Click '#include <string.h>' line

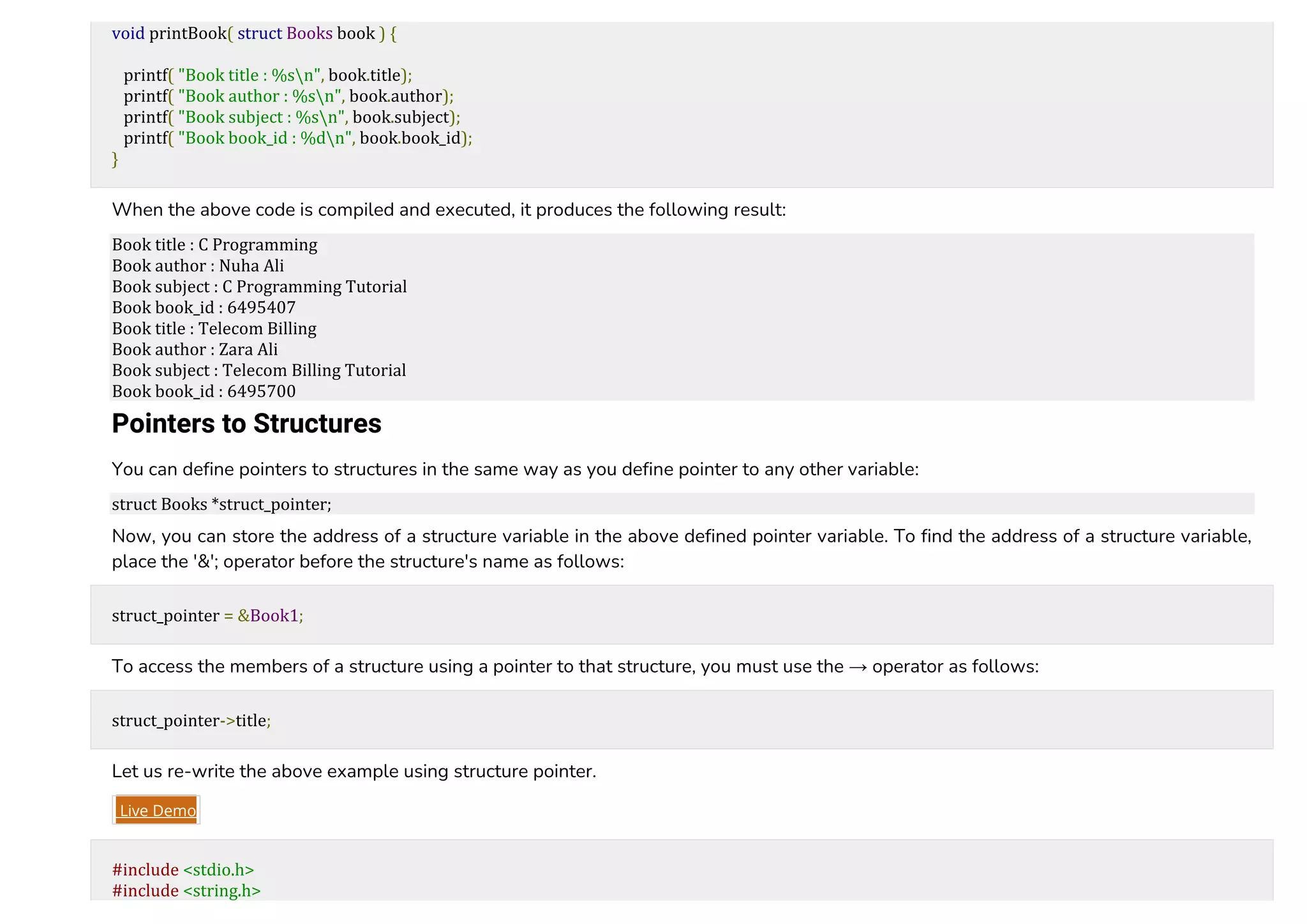(186, 891)
